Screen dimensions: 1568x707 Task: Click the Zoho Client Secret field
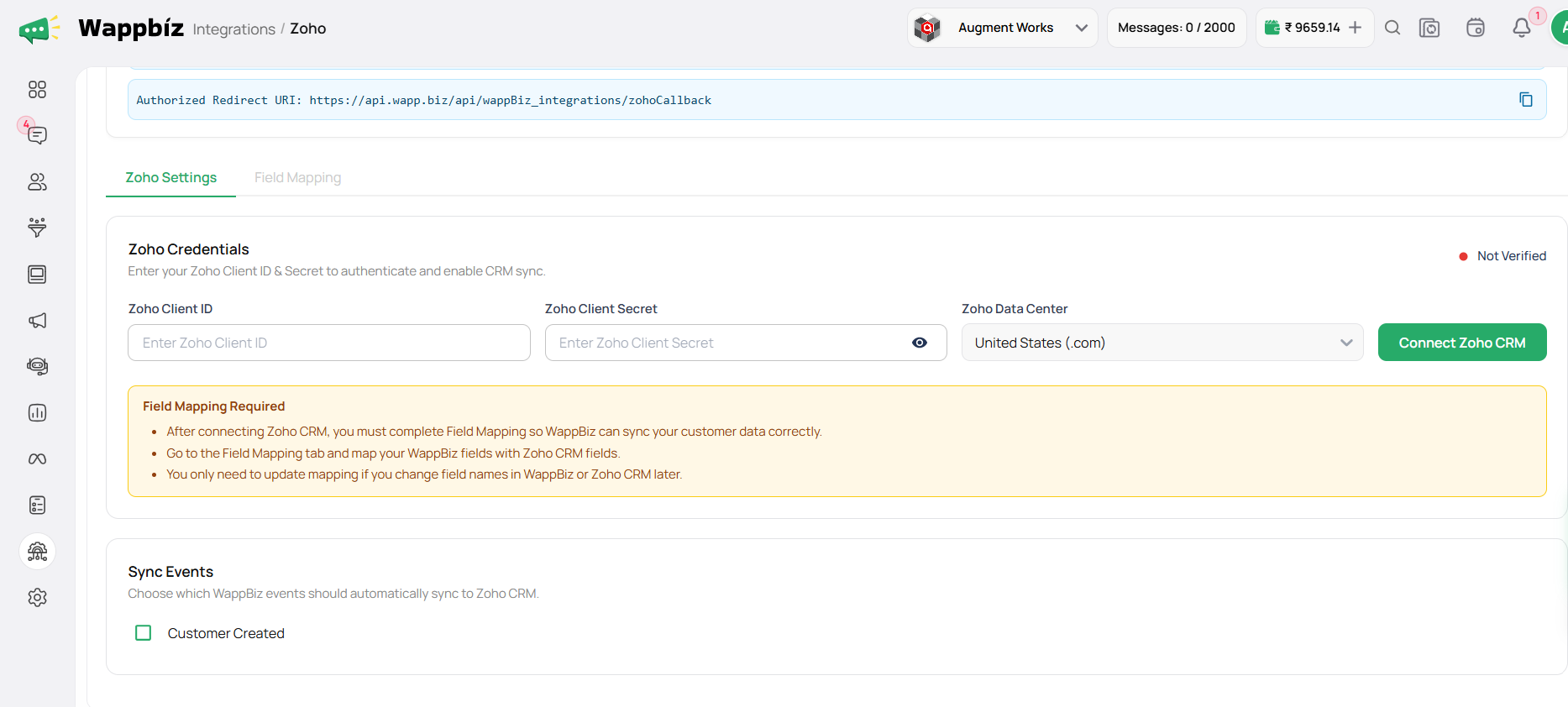point(746,343)
